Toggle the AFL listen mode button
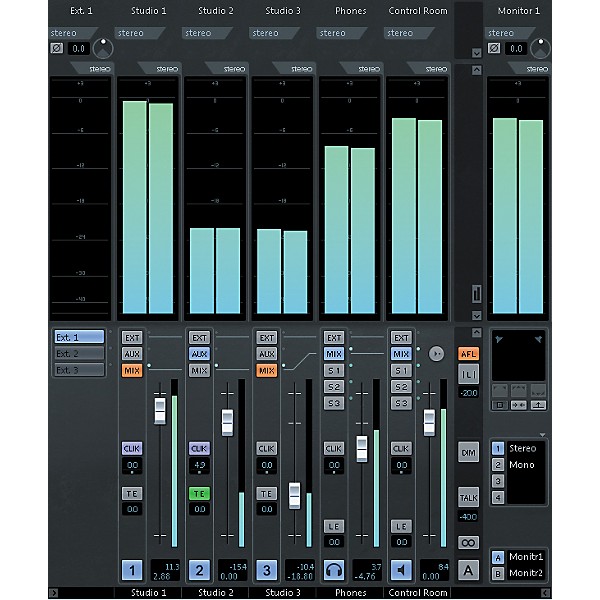This screenshot has height=600, width=600. (x=469, y=354)
